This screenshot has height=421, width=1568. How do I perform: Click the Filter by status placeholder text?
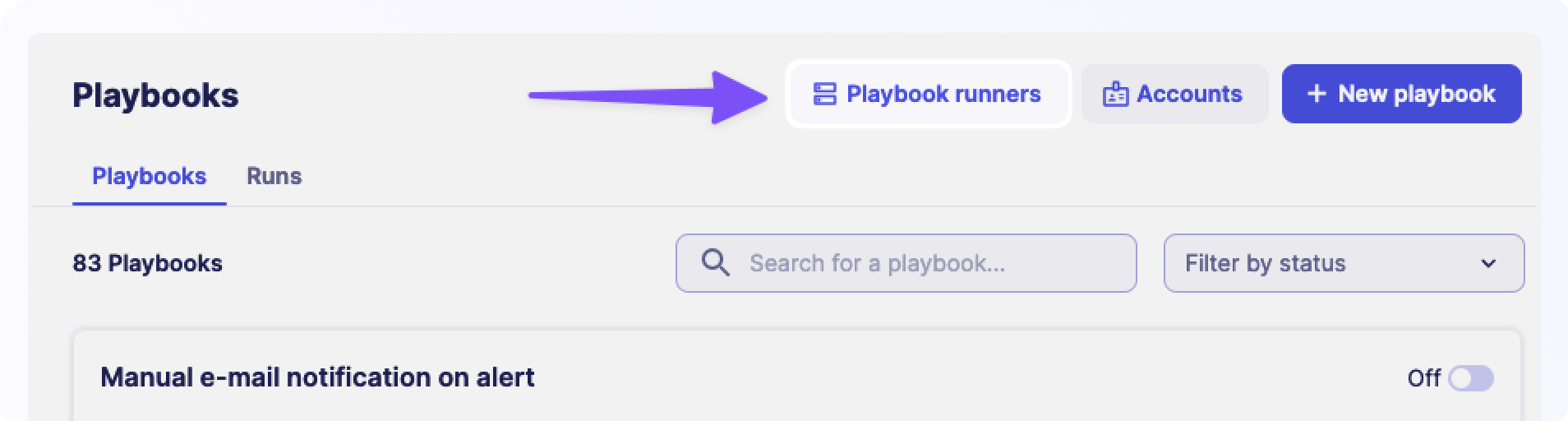coord(1265,263)
